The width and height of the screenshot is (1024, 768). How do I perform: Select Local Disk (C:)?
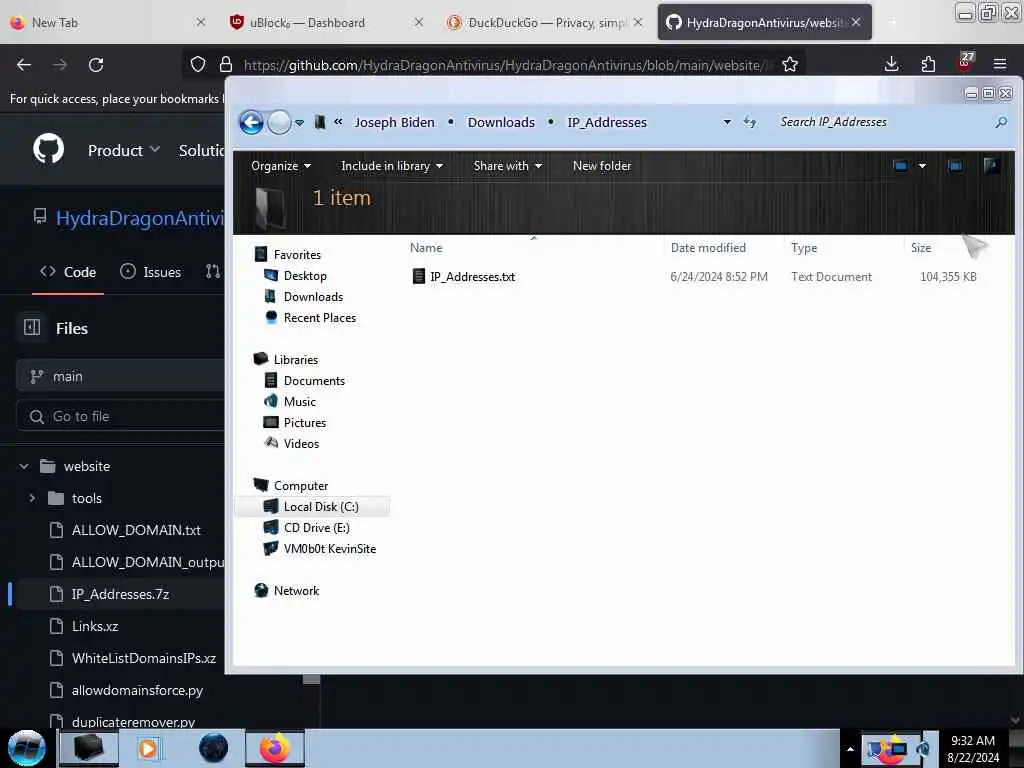point(312,507)
